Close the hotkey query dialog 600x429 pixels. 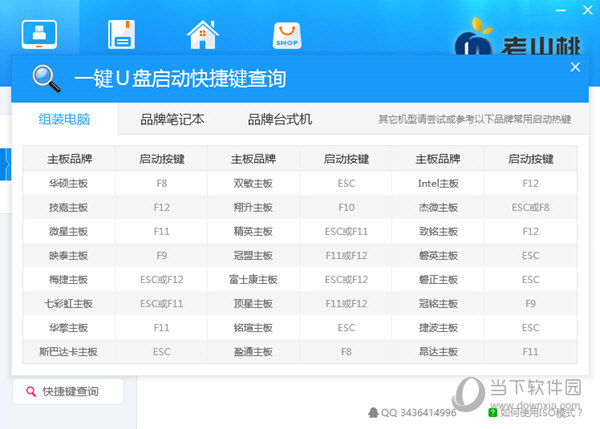[575, 67]
